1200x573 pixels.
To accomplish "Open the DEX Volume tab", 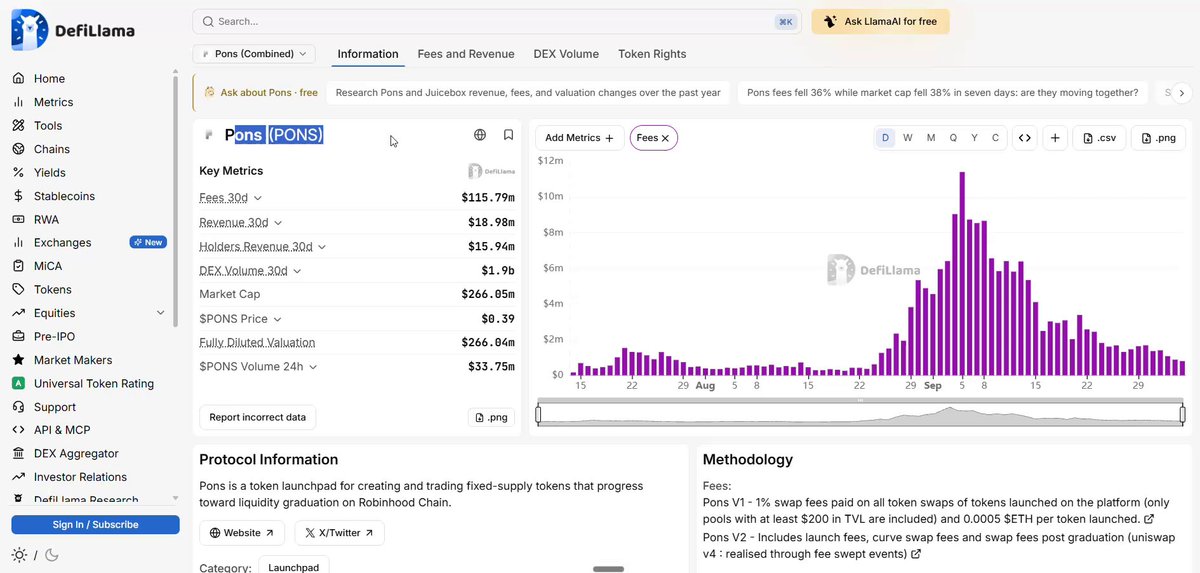I will (x=566, y=54).
